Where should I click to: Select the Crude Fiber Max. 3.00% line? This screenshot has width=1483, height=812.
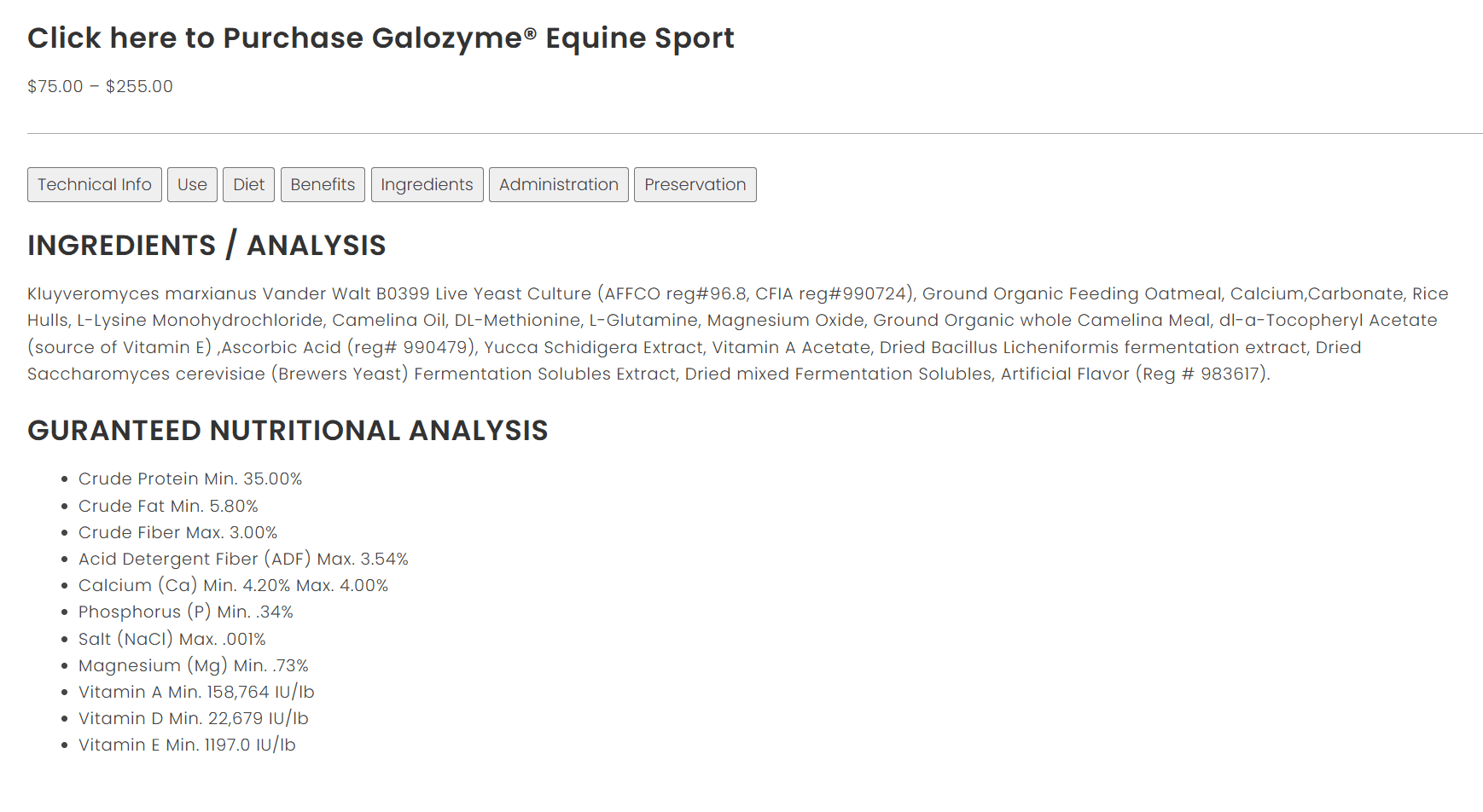click(x=177, y=533)
